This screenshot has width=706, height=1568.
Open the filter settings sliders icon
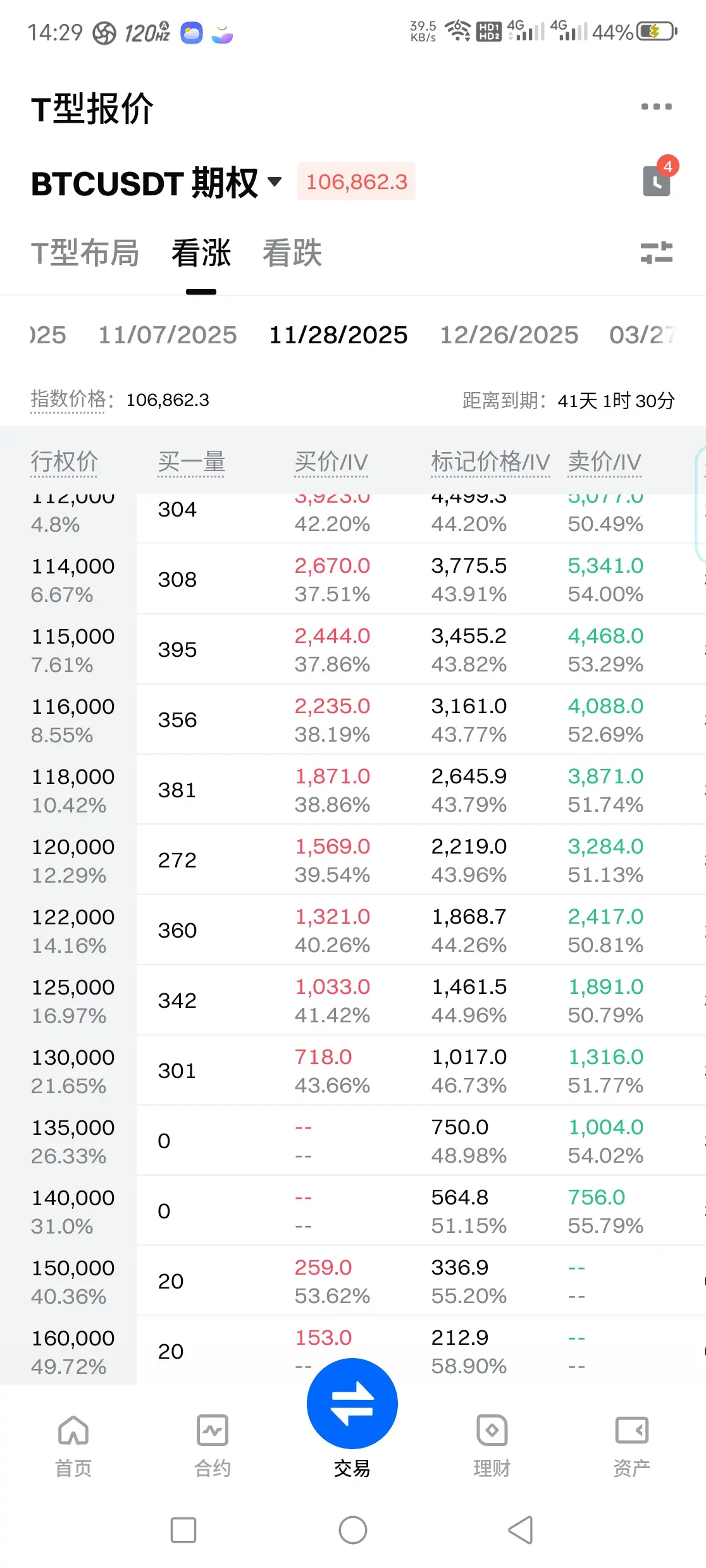[656, 253]
